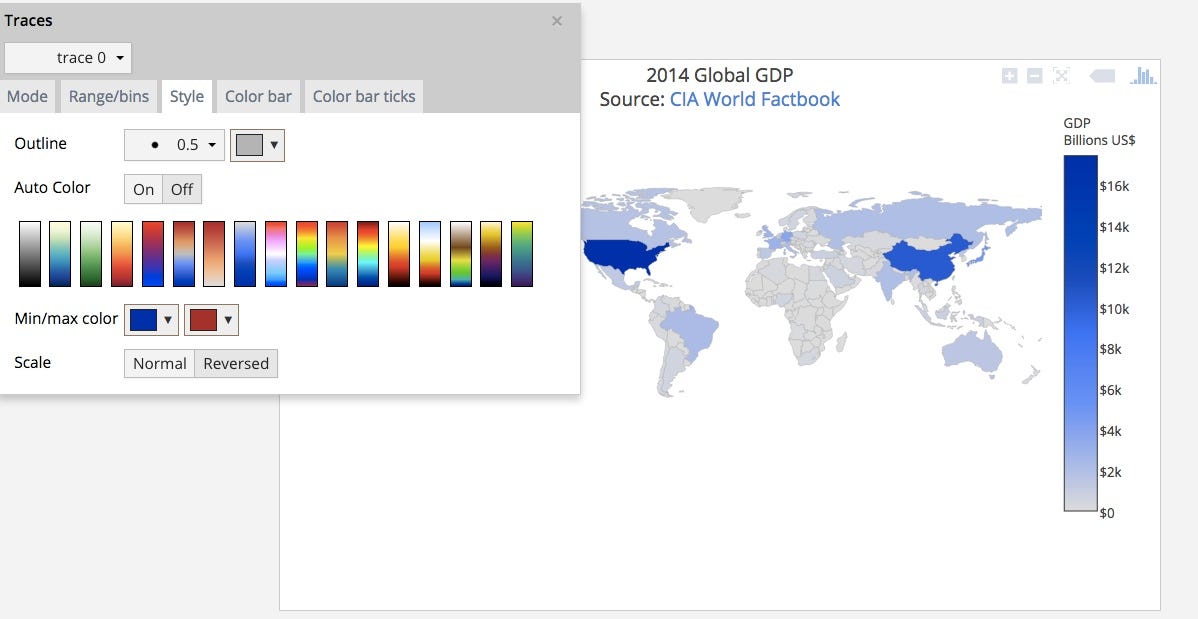Image resolution: width=1198 pixels, height=619 pixels.
Task: Click the $8k colorbar tick label
Action: tap(1111, 349)
